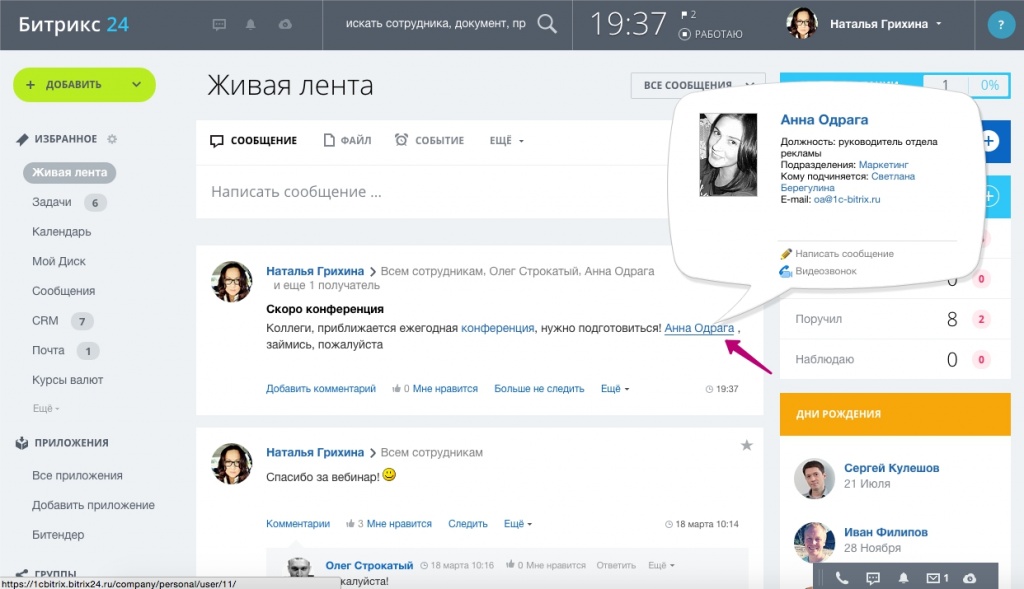Open Ещё menu on conference post
1024x589 pixels.
tap(615, 389)
